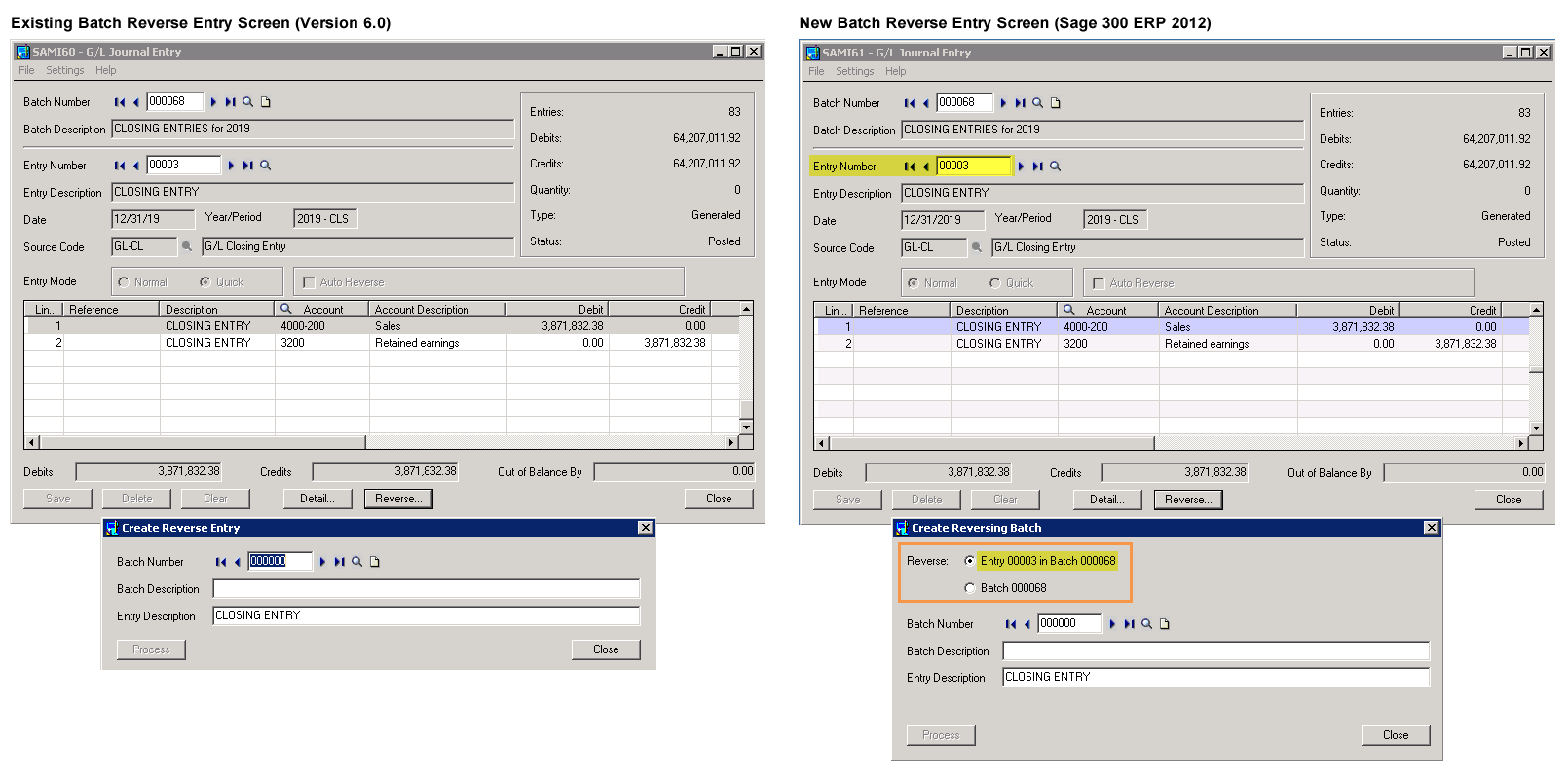Viewport: 1568px width, 779px height.
Task: Create new batch icon in SAMI61 window
Action: click(x=1056, y=102)
